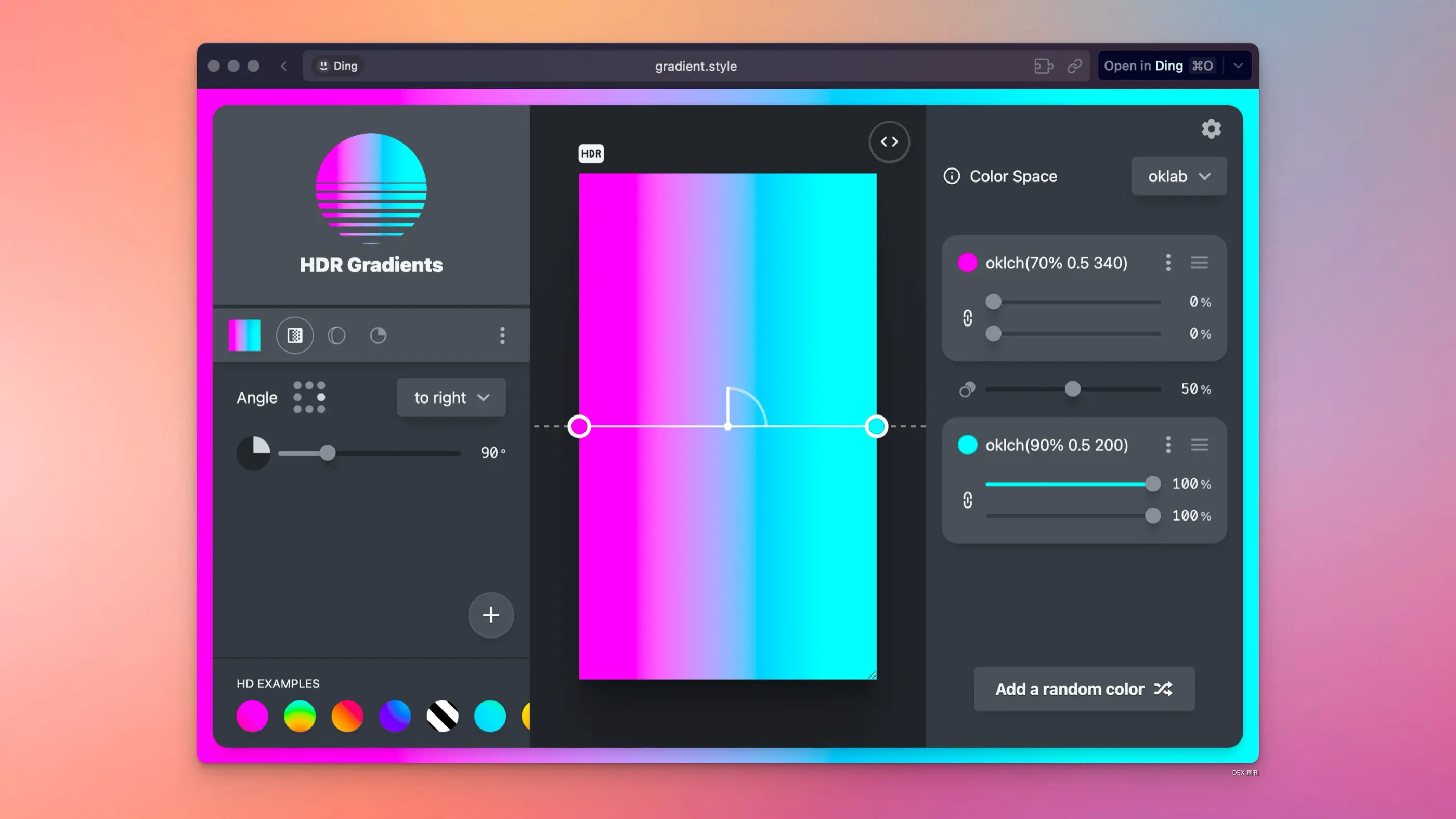Toggle the HDR badge on the preview
This screenshot has height=819, width=1456.
[591, 154]
